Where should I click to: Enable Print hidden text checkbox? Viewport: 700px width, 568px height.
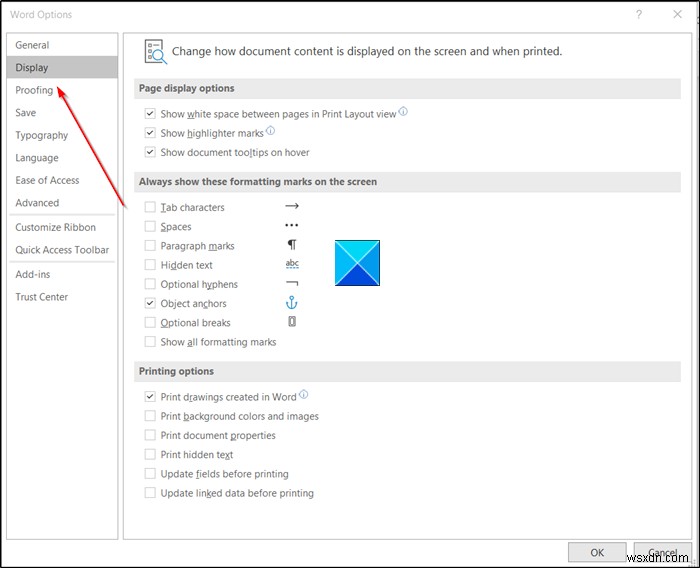pyautogui.click(x=150, y=454)
